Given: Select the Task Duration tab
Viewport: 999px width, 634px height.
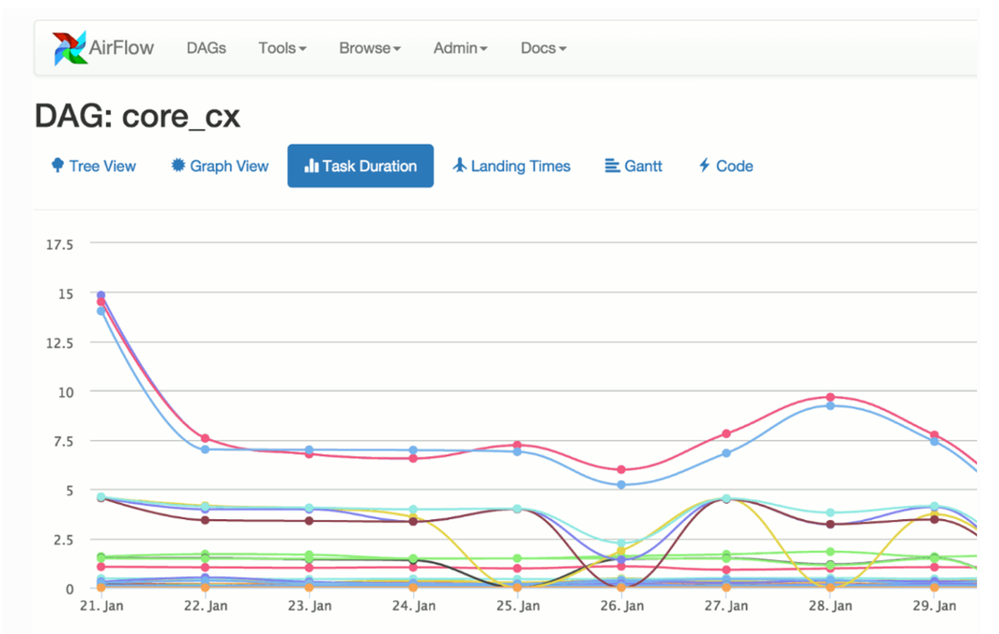Looking at the screenshot, I should tap(361, 166).
